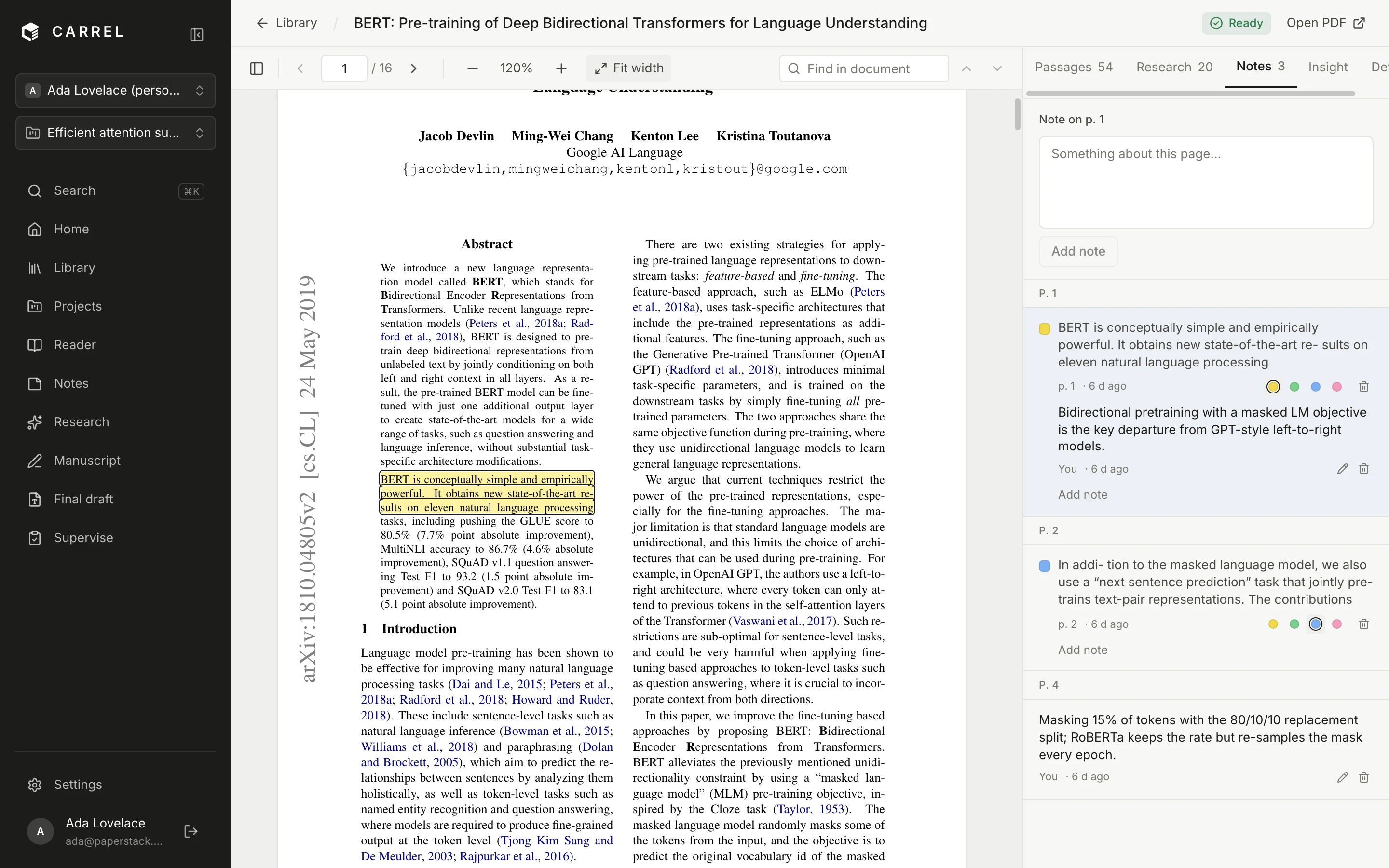Viewport: 1389px width, 868px height.
Task: Open the Ada Lovelace workspace switcher
Action: coord(115,90)
